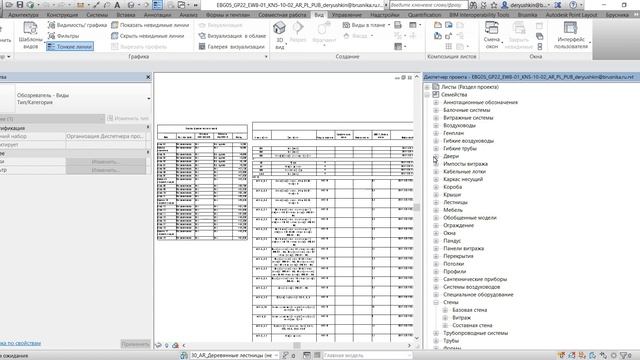Select Обобщенные модели in the project browser

click(470, 218)
